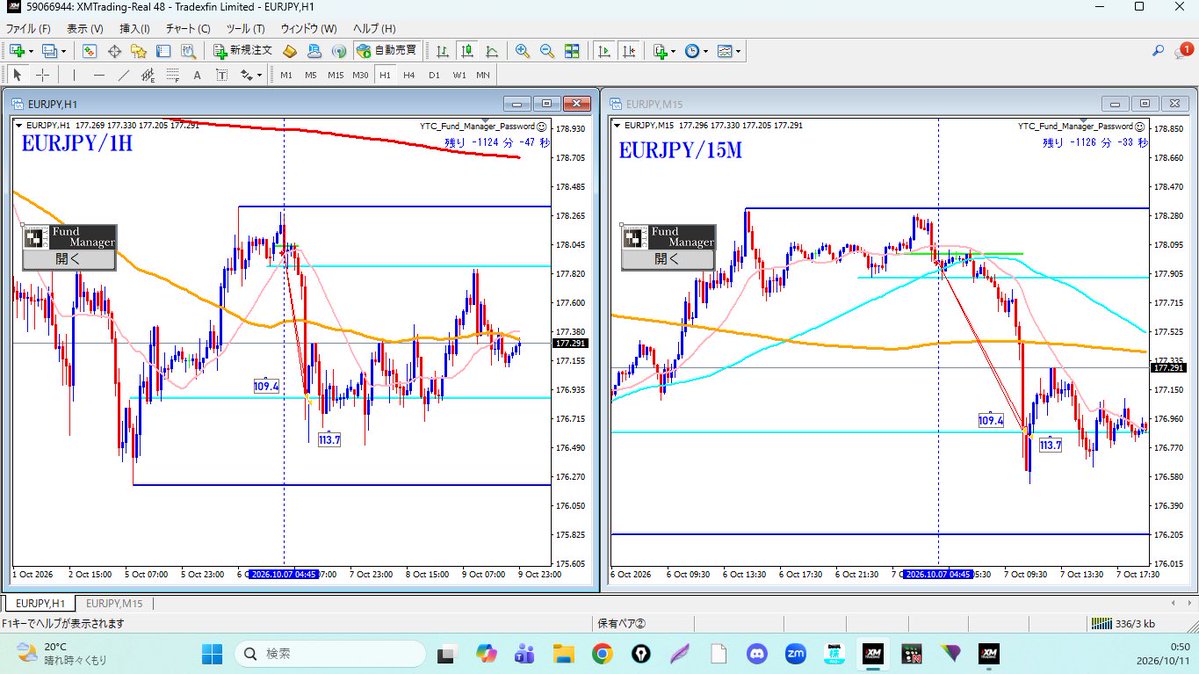1199x674 pixels.
Task: Toggle the Market Watch window icon
Action: click(x=89, y=51)
